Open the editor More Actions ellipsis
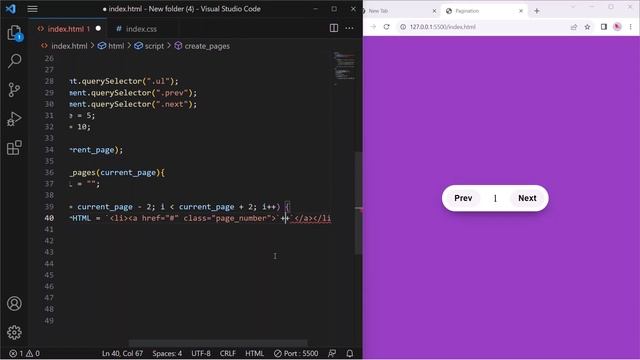The width and height of the screenshot is (640, 360). click(349, 28)
